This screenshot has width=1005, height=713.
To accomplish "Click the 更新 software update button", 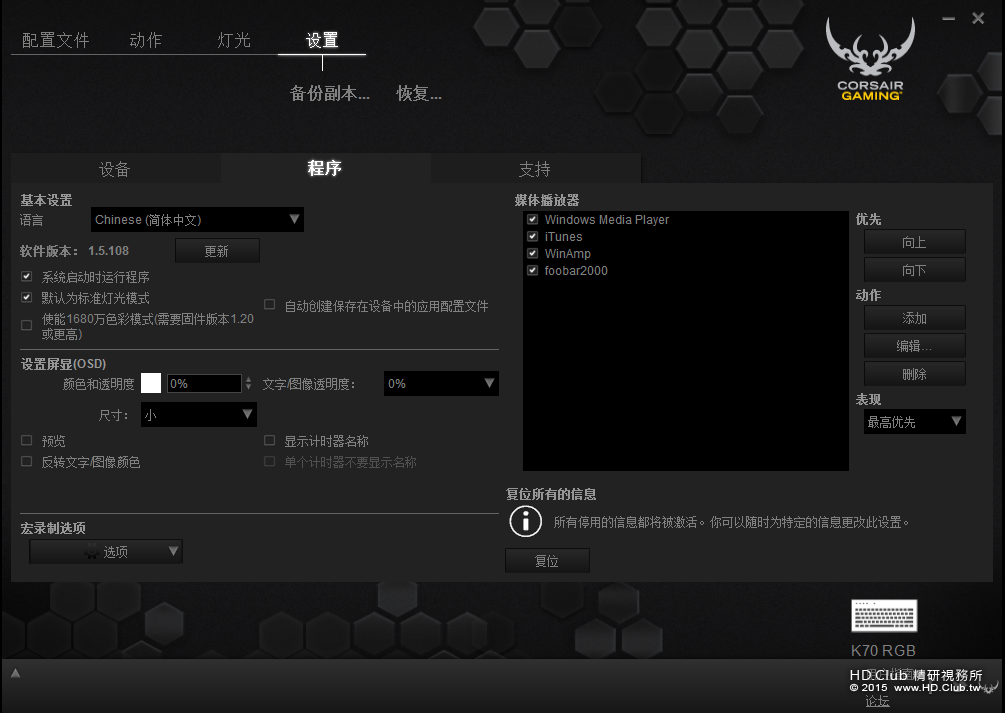I will pos(217,251).
